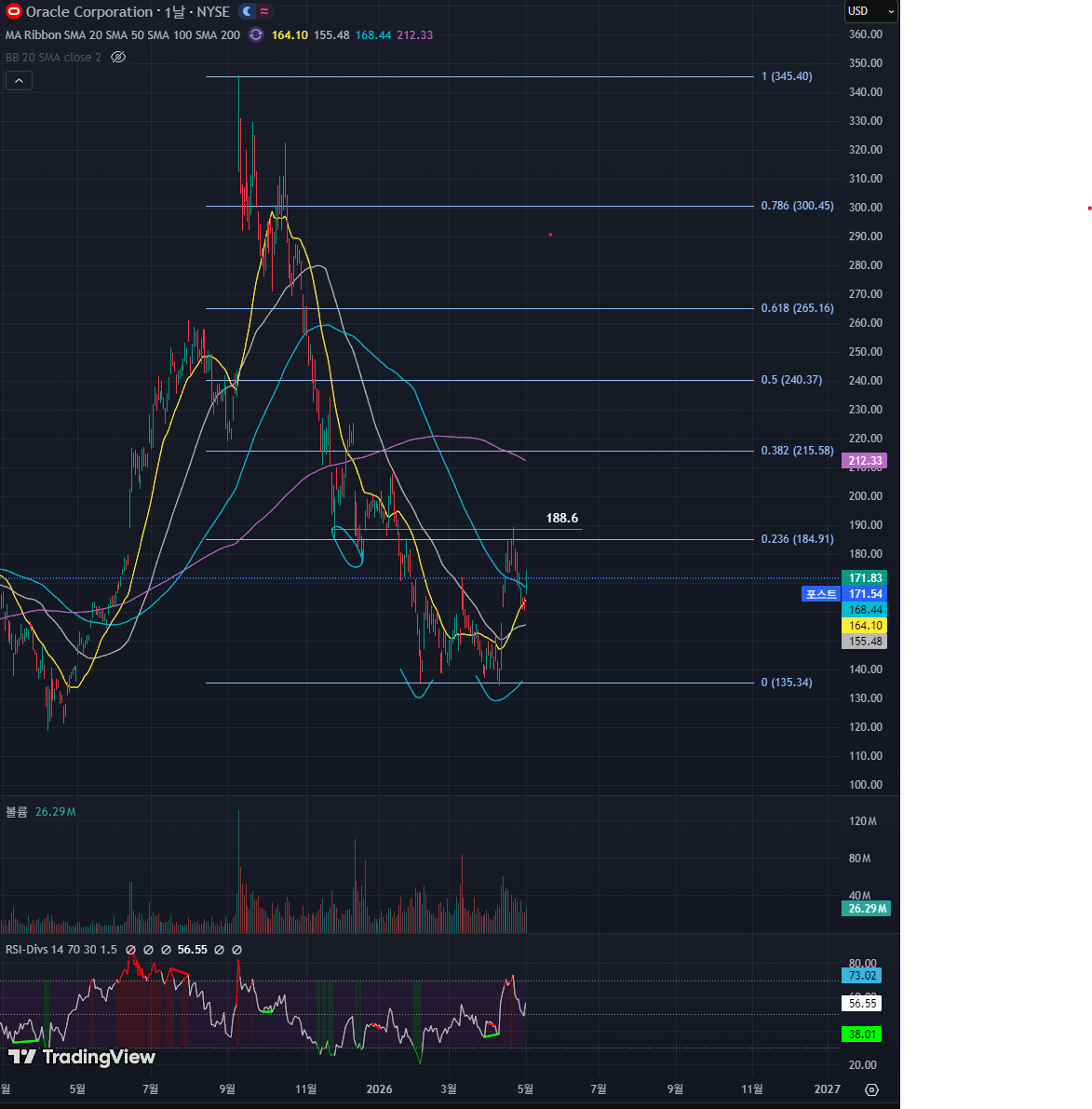Viewport: 1092px width, 1109px height.
Task: Click the Fibonacci label 0.618 (265.16)
Action: (797, 307)
